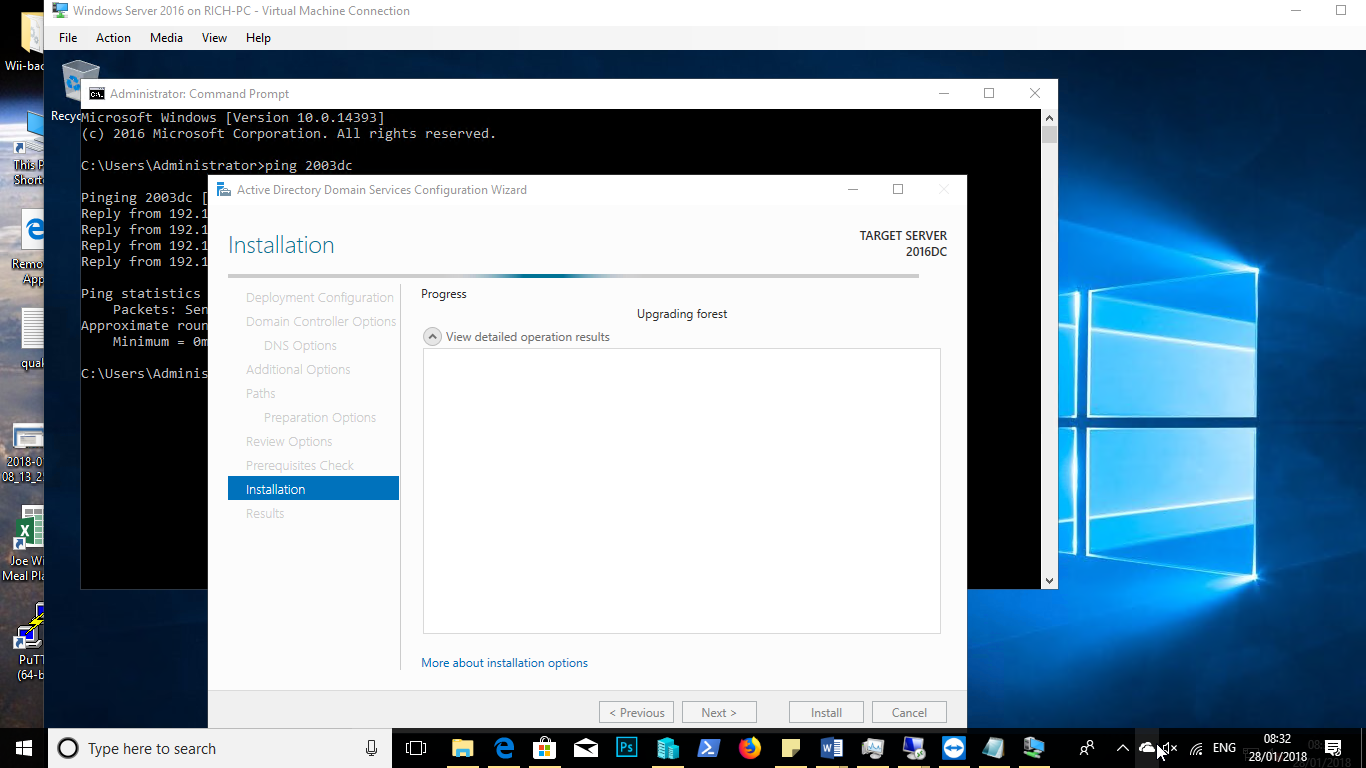Screen dimensions: 1366x768
Task: Open Task View on the taskbar
Action: [416, 748]
